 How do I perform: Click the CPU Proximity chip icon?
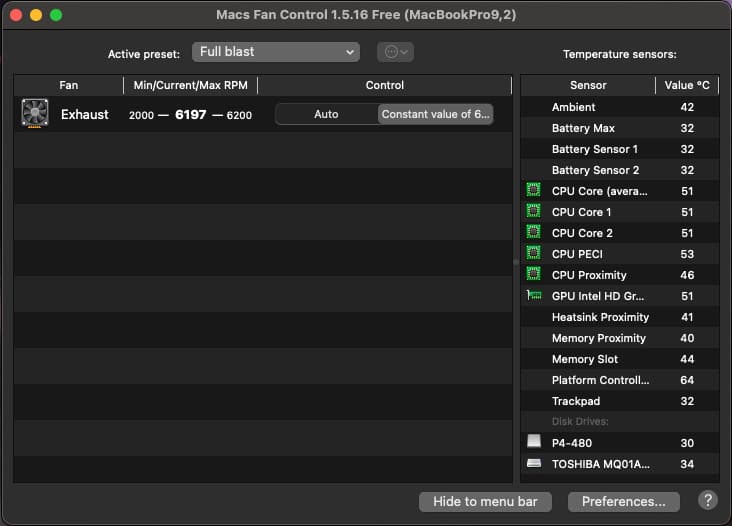533,274
